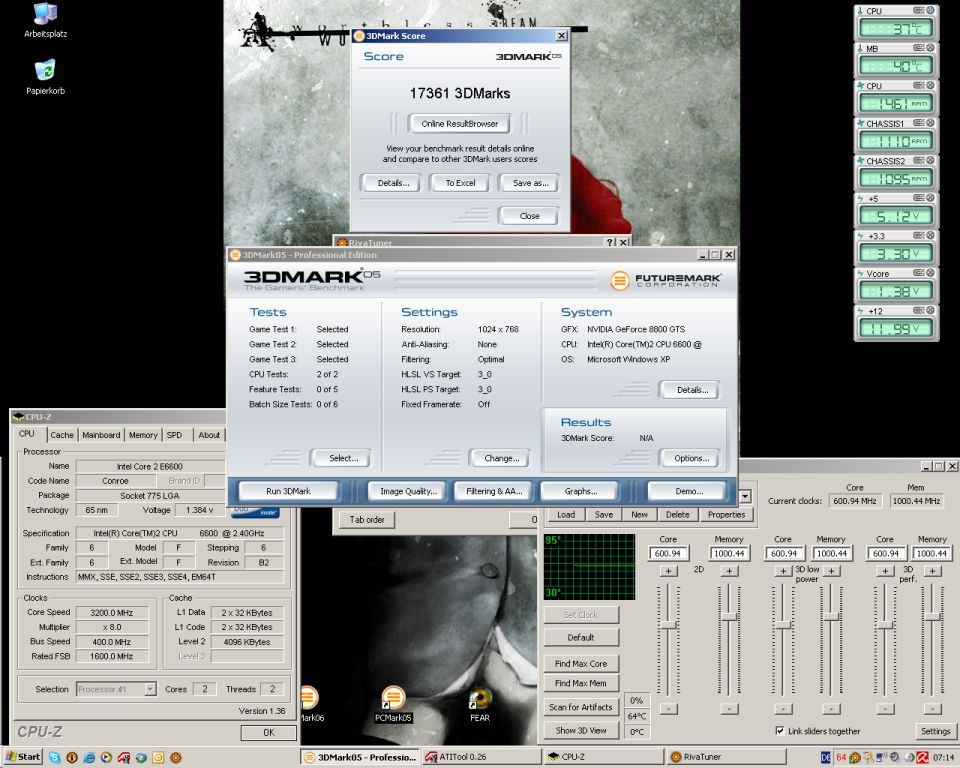Open the Papierkorb recycle bin icon
960x768 pixels.
pos(45,77)
